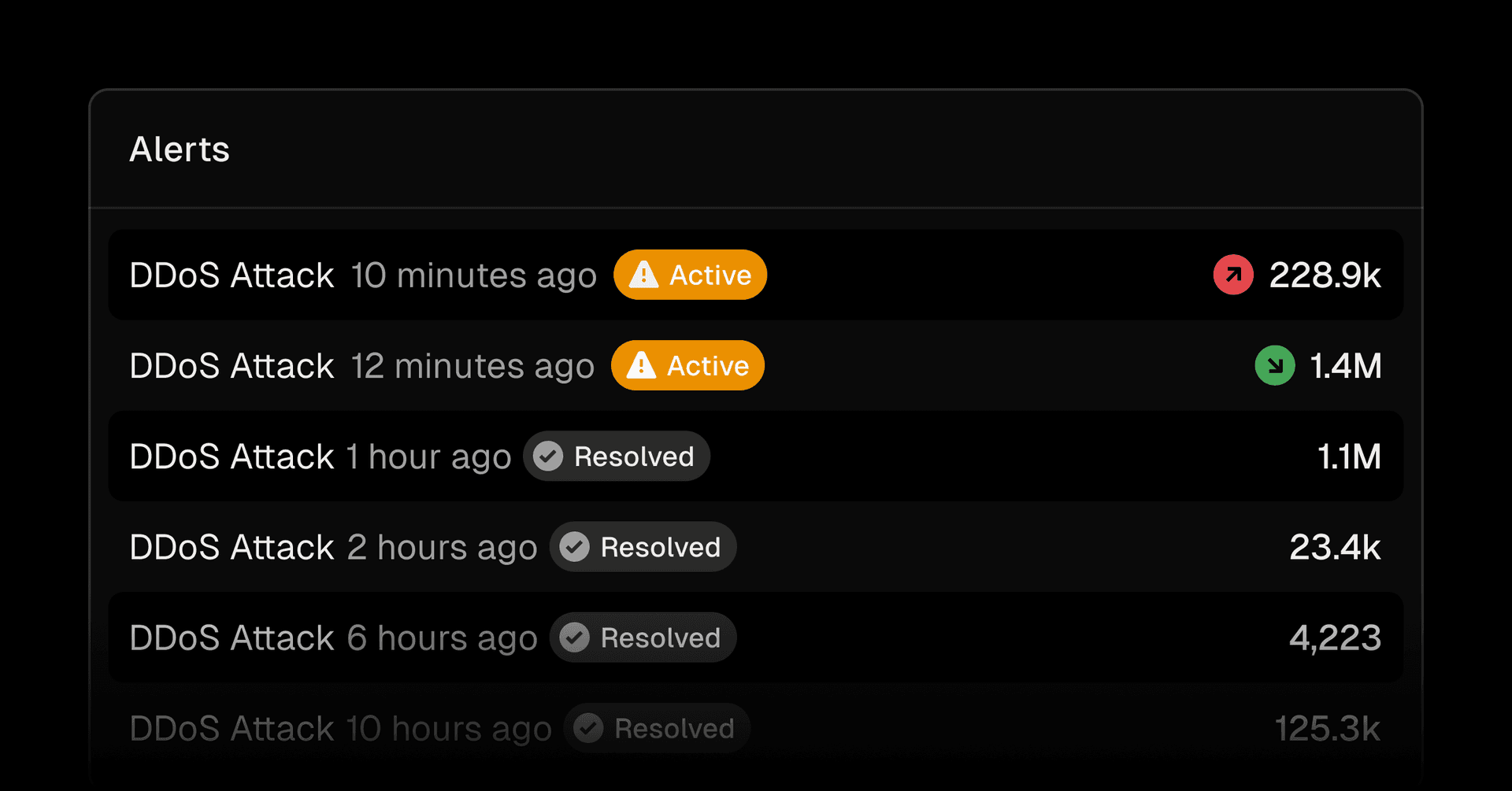
Task: Open the DDoS Attack alert from 10 minutes ago
Action: pyautogui.click(x=232, y=275)
